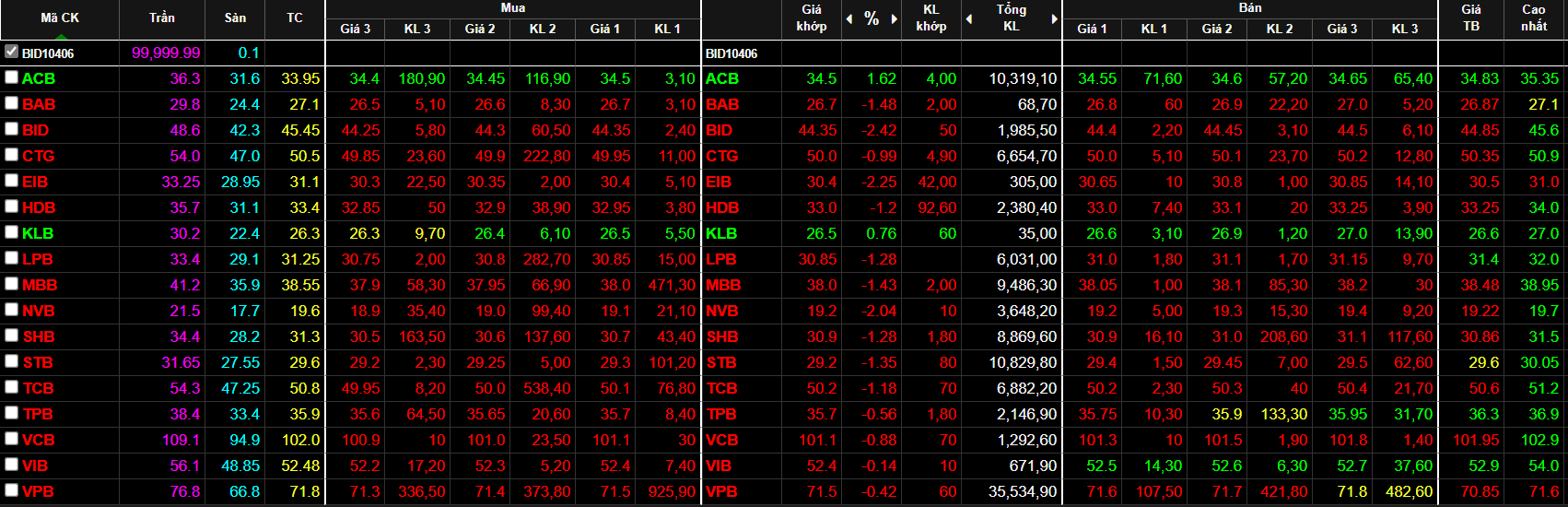The width and height of the screenshot is (1568, 507).
Task: Click the Mua group header
Action: pyautogui.click(x=513, y=7)
